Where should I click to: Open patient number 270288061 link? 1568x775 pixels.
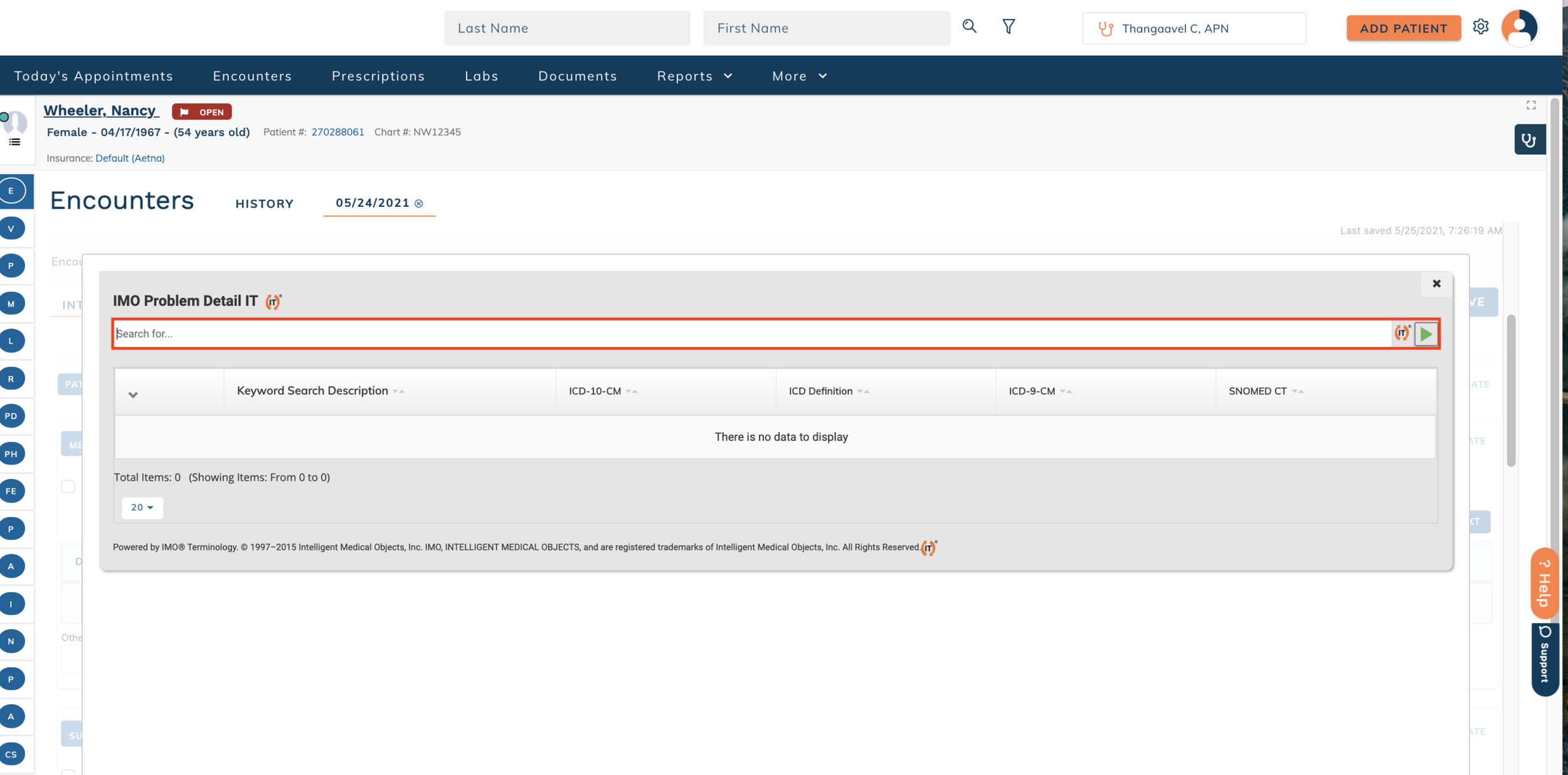coord(337,132)
